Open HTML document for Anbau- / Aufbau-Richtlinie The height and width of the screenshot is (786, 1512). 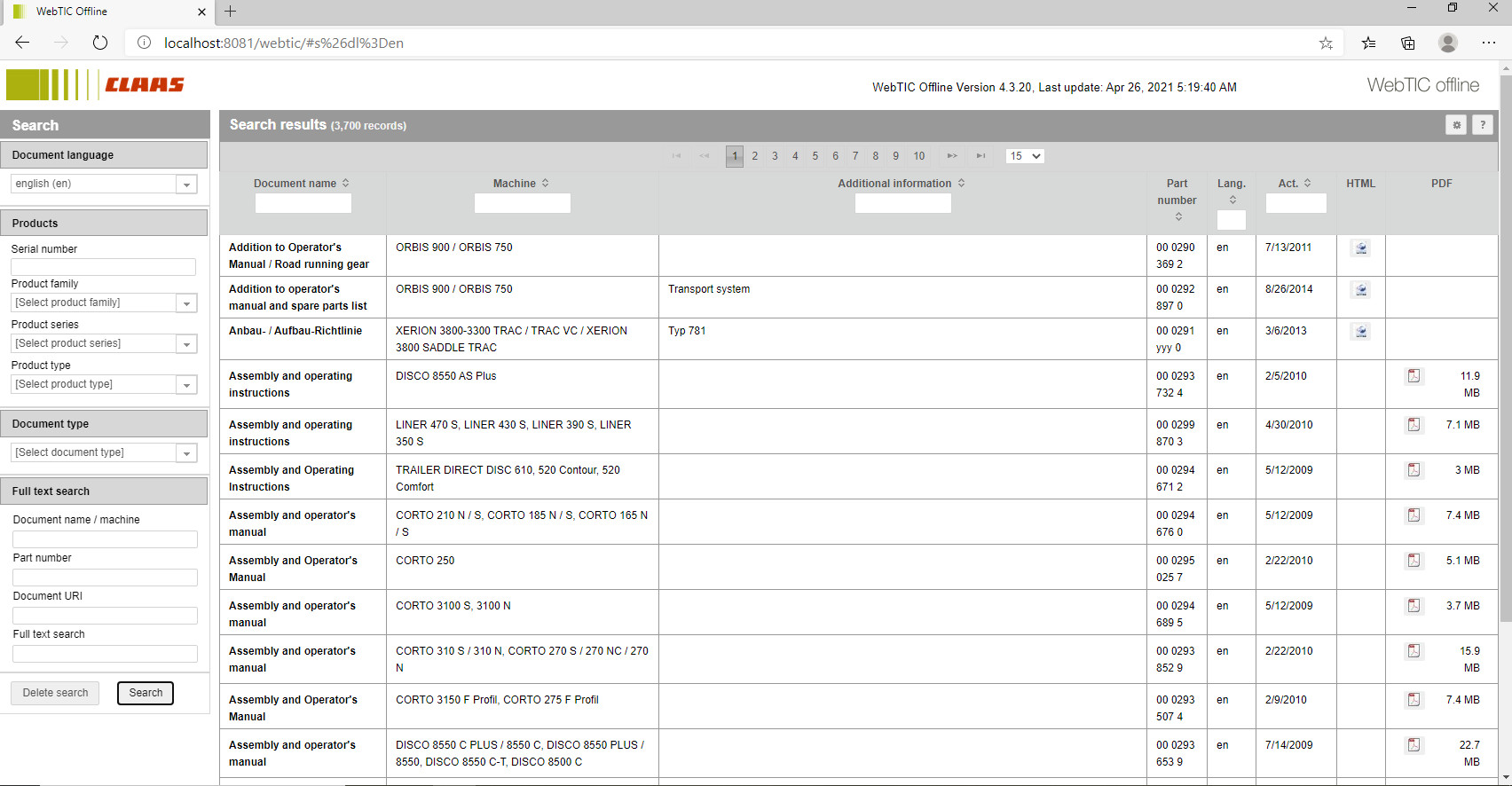1360,332
